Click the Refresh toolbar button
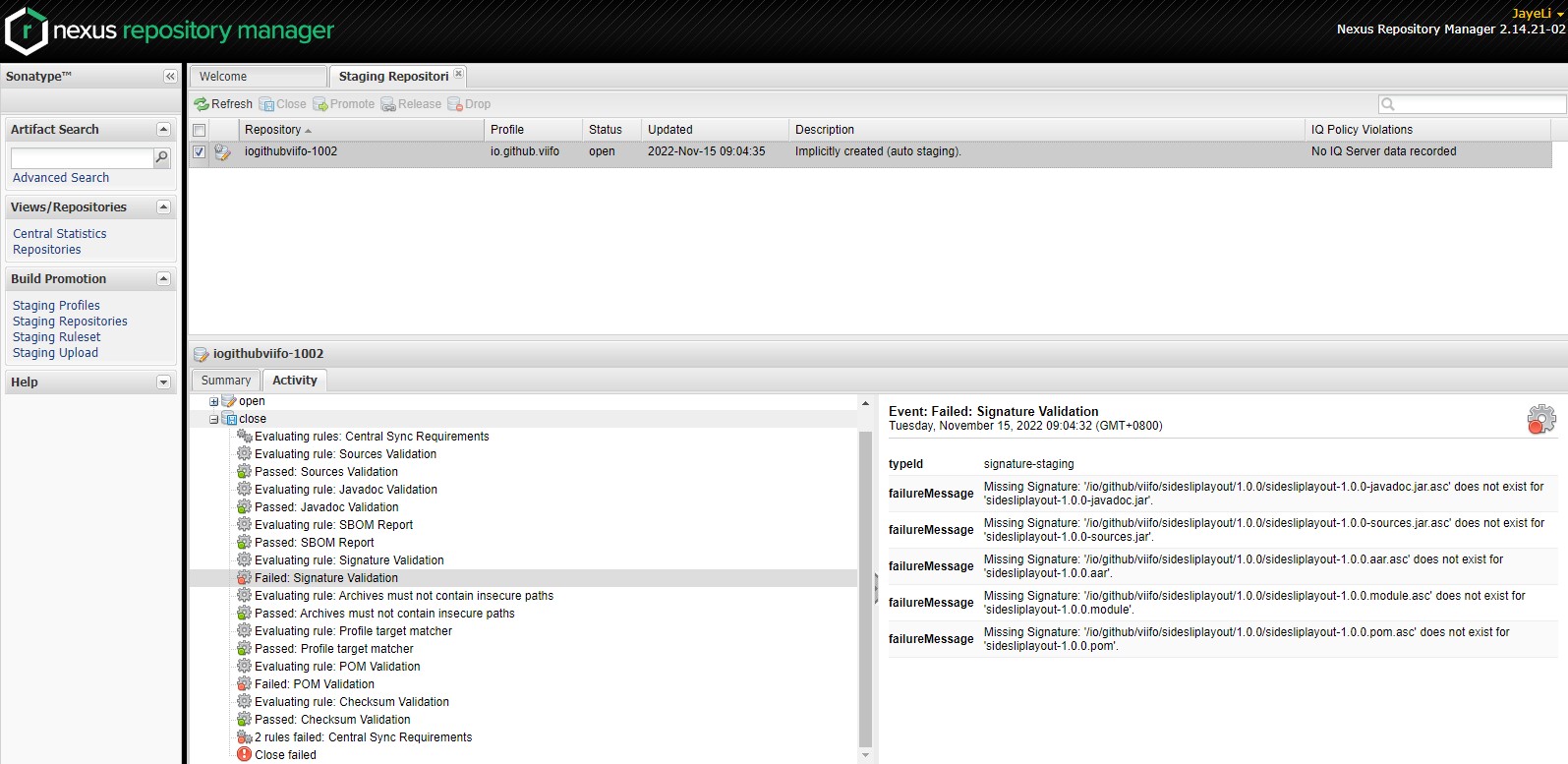The width and height of the screenshot is (1568, 764). (223, 104)
